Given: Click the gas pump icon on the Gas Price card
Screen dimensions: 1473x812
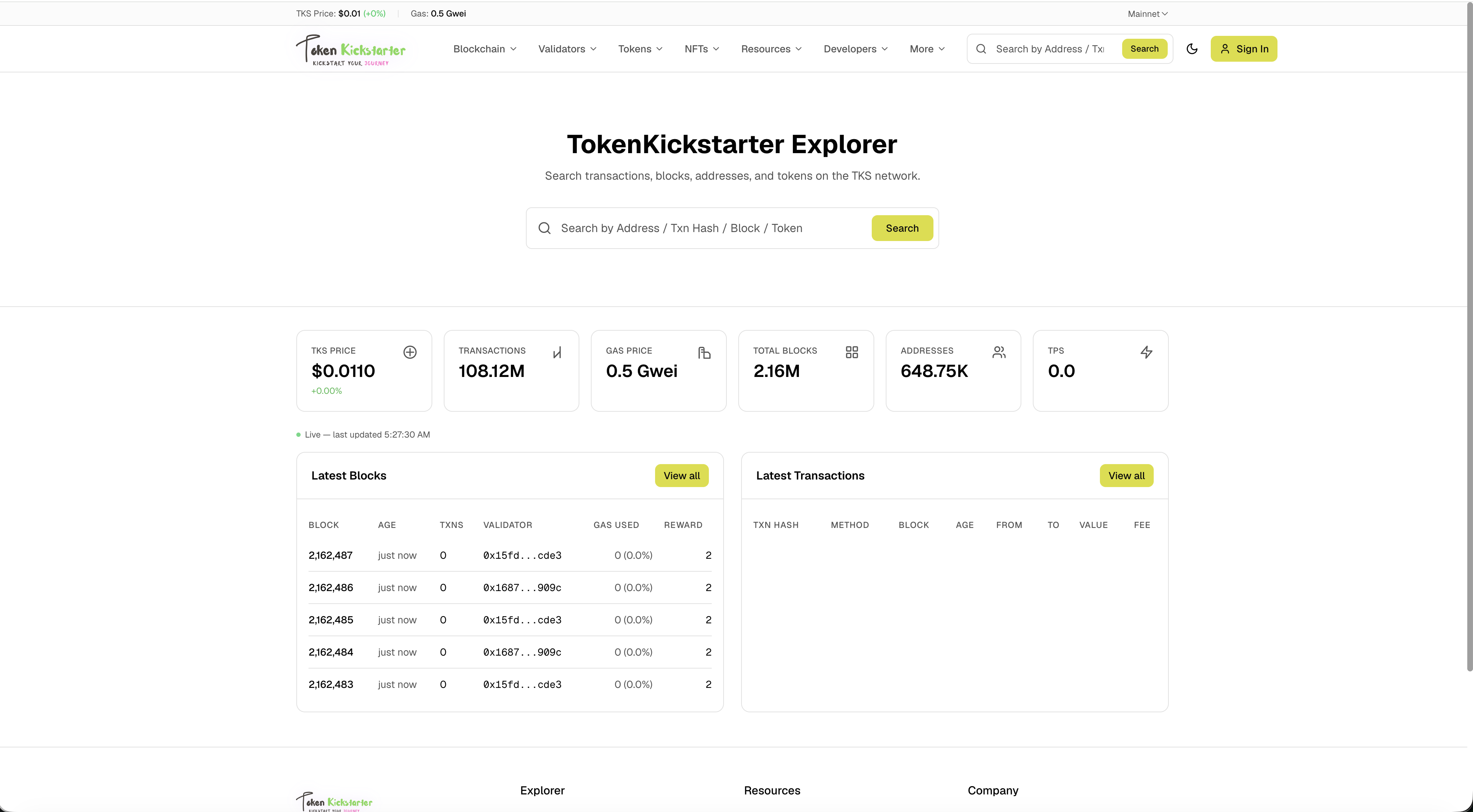Looking at the screenshot, I should click(705, 352).
